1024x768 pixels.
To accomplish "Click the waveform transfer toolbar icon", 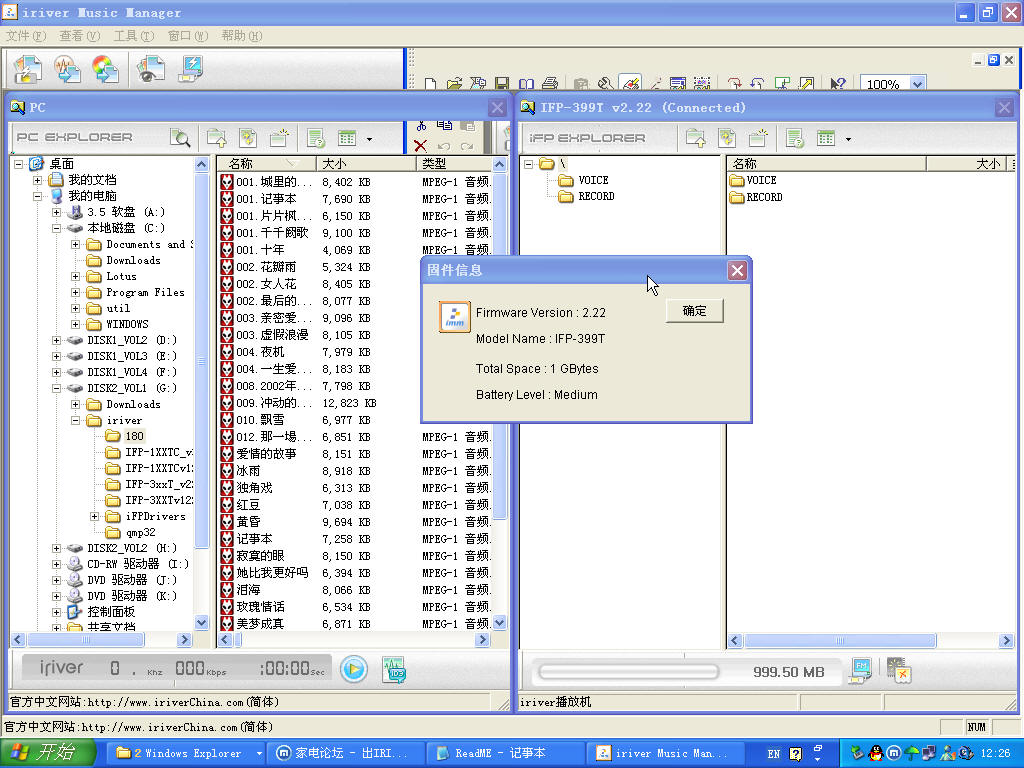I will click(x=67, y=69).
